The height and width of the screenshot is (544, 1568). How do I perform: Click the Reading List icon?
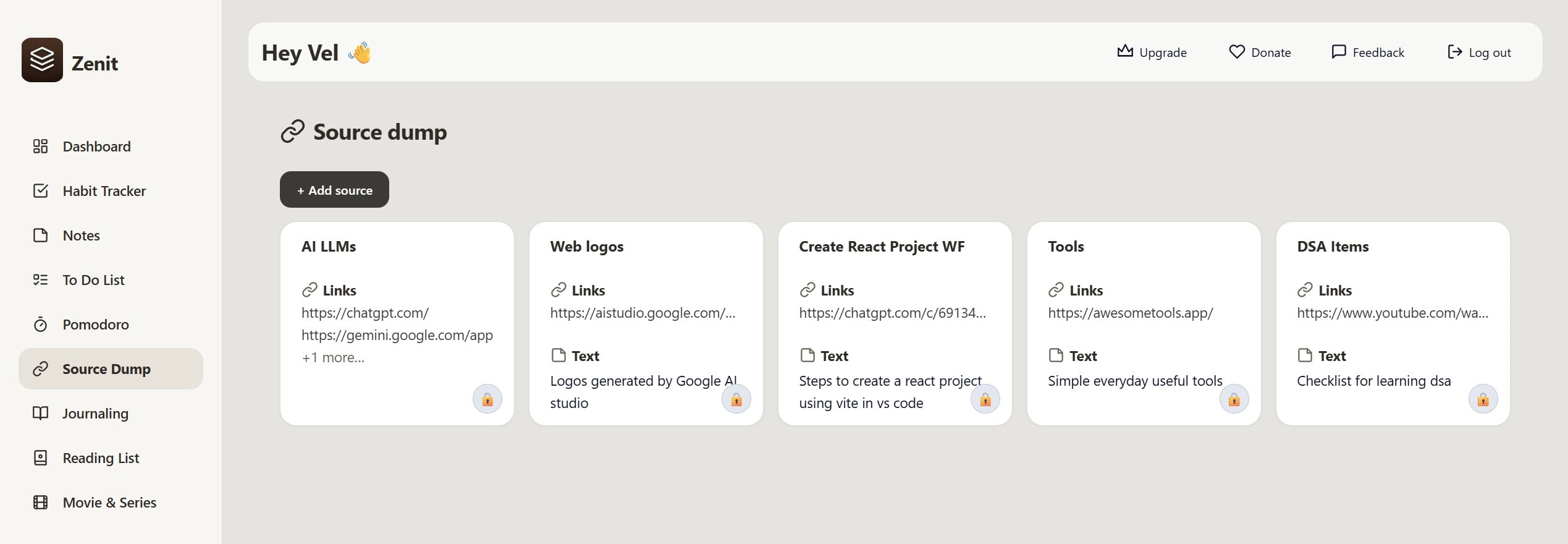41,458
